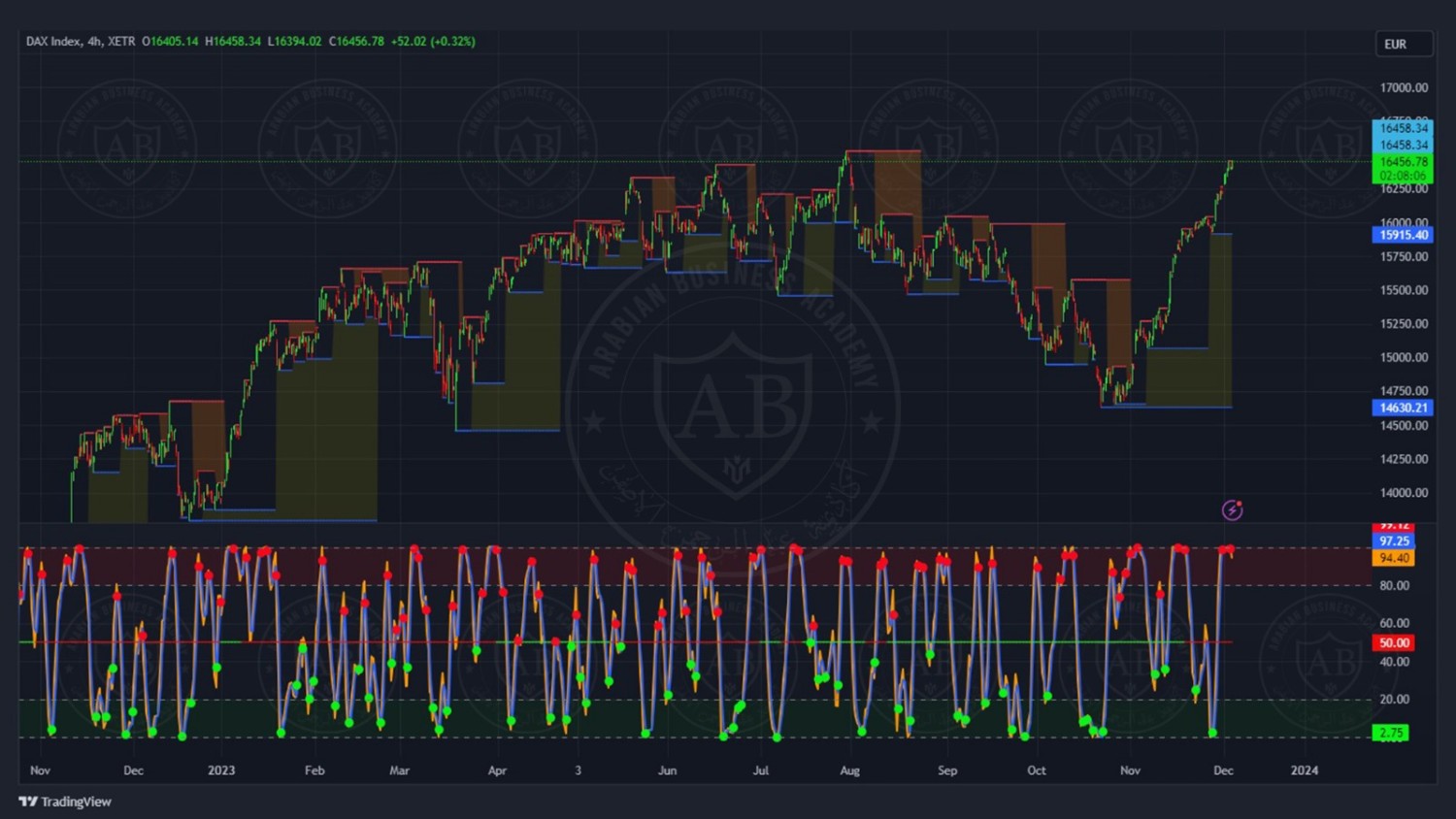This screenshot has height=819, width=1456.
Task: Click the blue 15915.40 price label
Action: click(x=1403, y=235)
